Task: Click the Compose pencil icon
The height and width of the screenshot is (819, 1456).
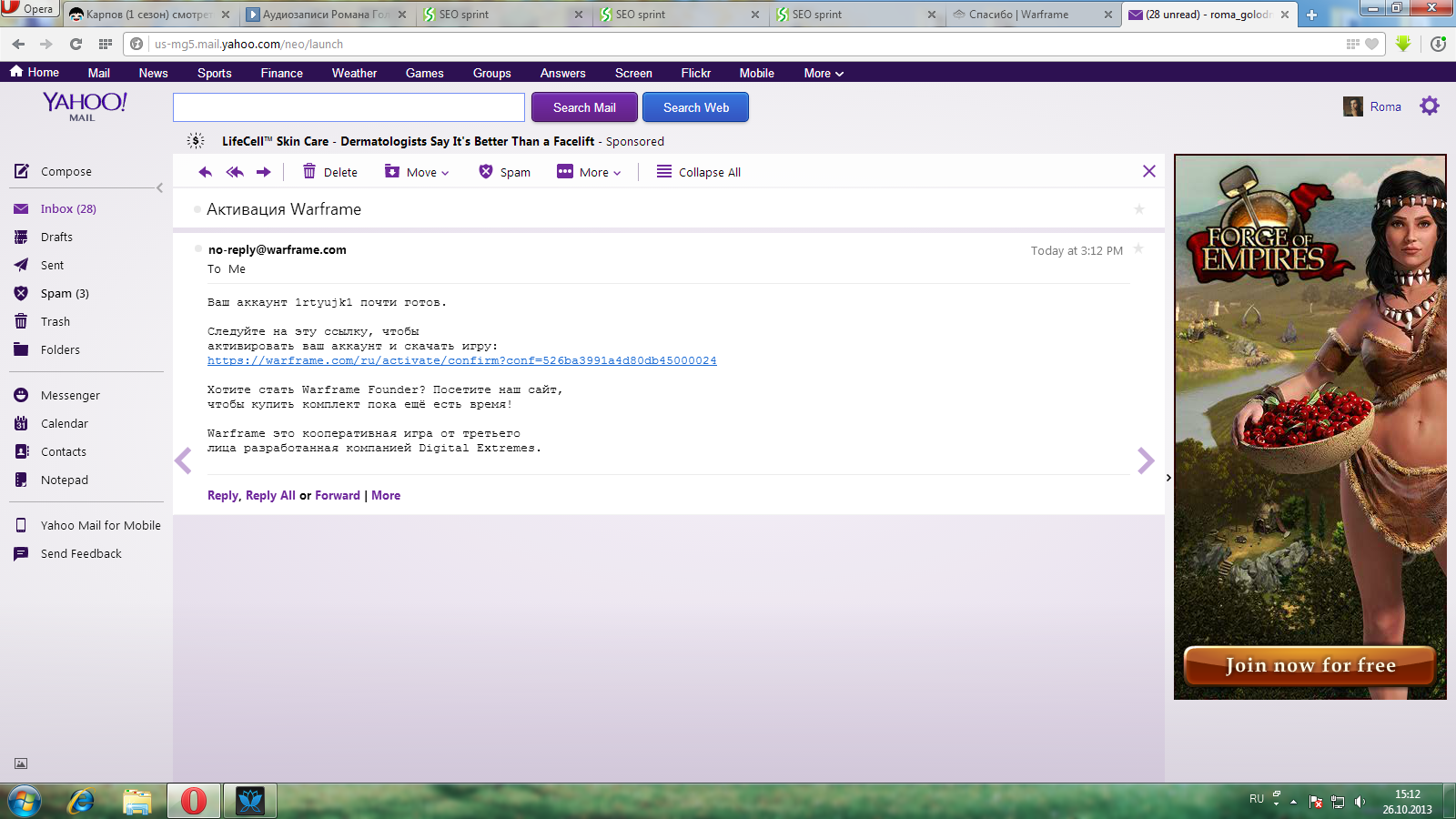Action: [22, 171]
